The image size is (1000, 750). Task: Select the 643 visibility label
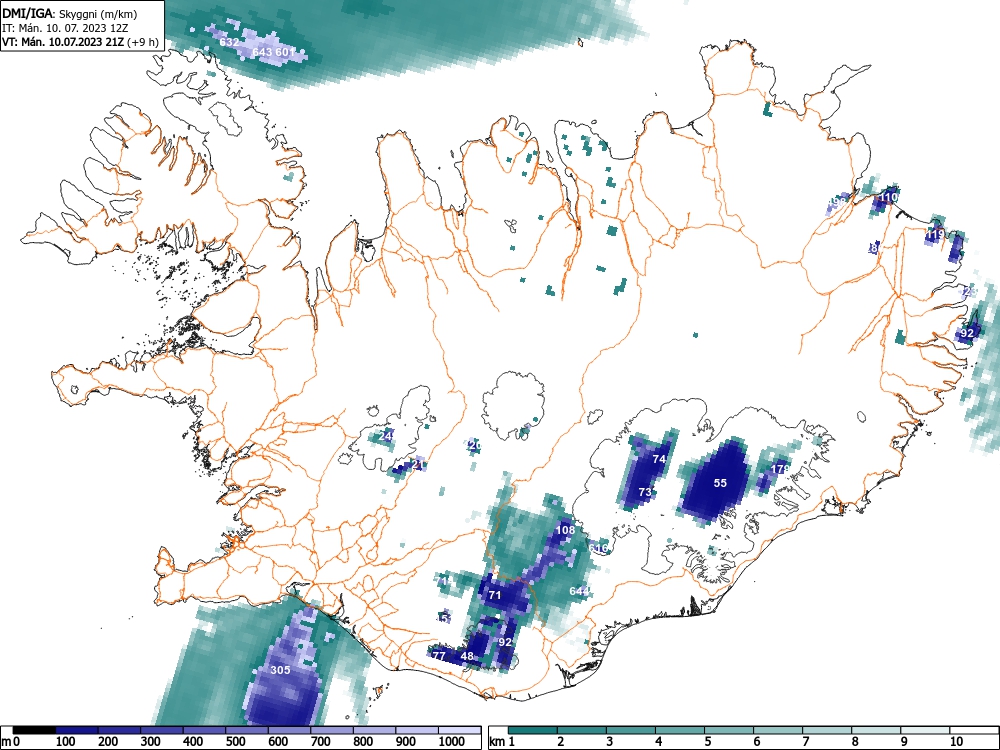pos(262,52)
